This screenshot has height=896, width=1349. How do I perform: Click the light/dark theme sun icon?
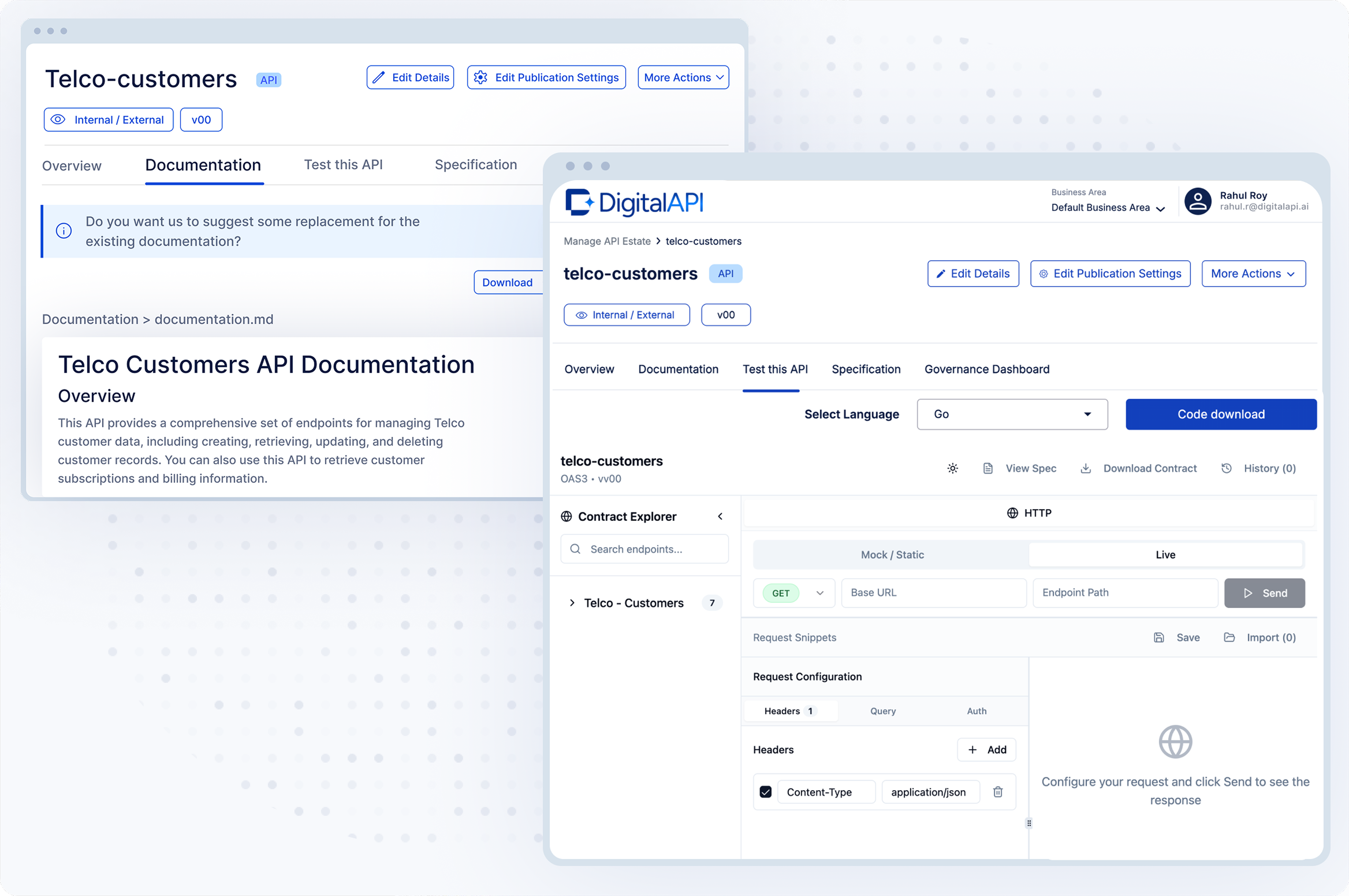coord(952,468)
